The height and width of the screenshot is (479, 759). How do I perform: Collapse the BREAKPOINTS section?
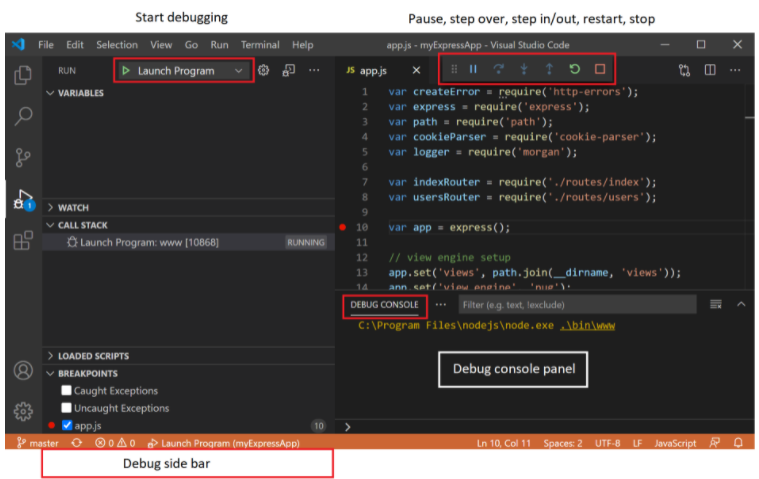(82, 374)
